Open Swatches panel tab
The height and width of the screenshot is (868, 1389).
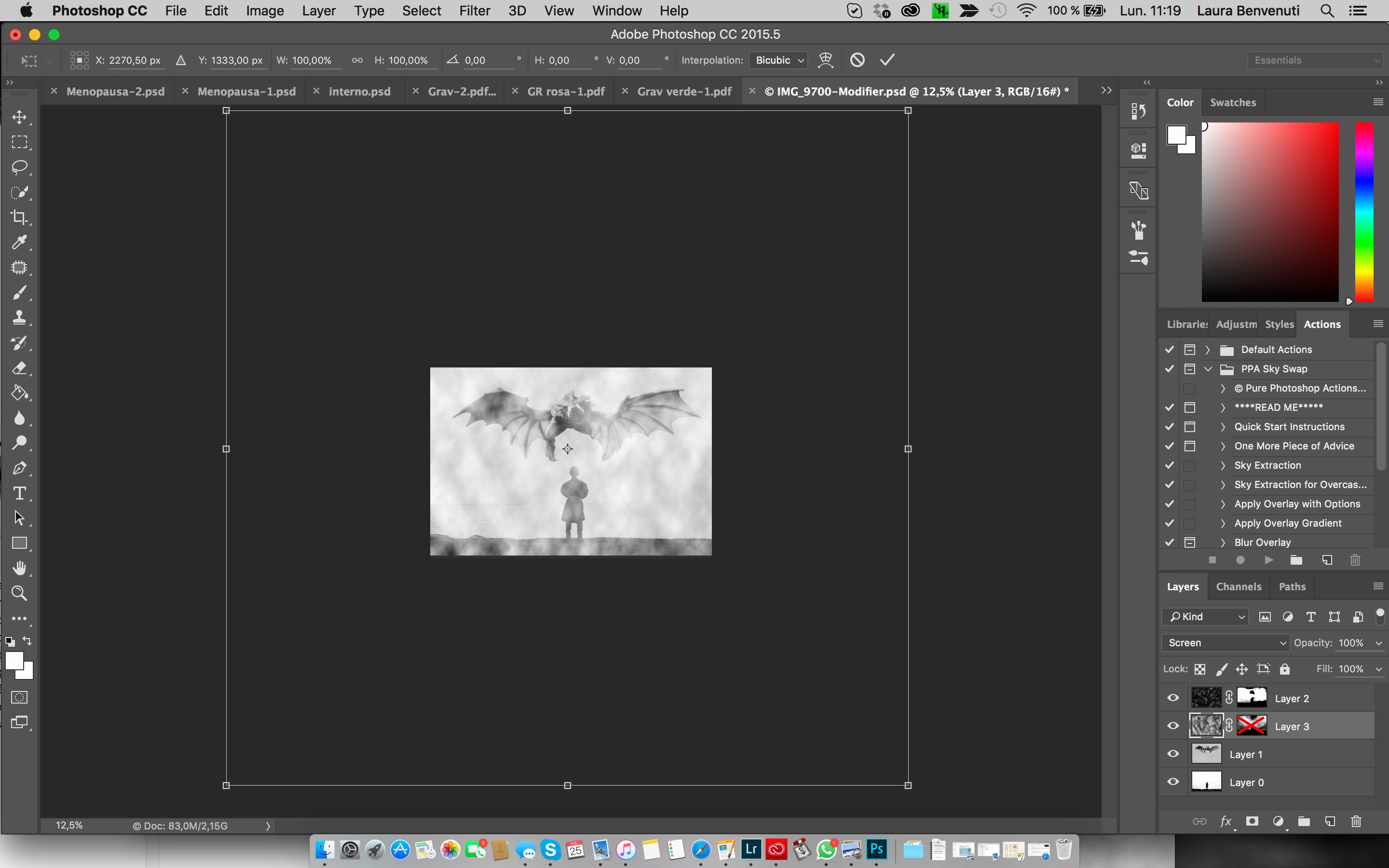click(x=1233, y=102)
